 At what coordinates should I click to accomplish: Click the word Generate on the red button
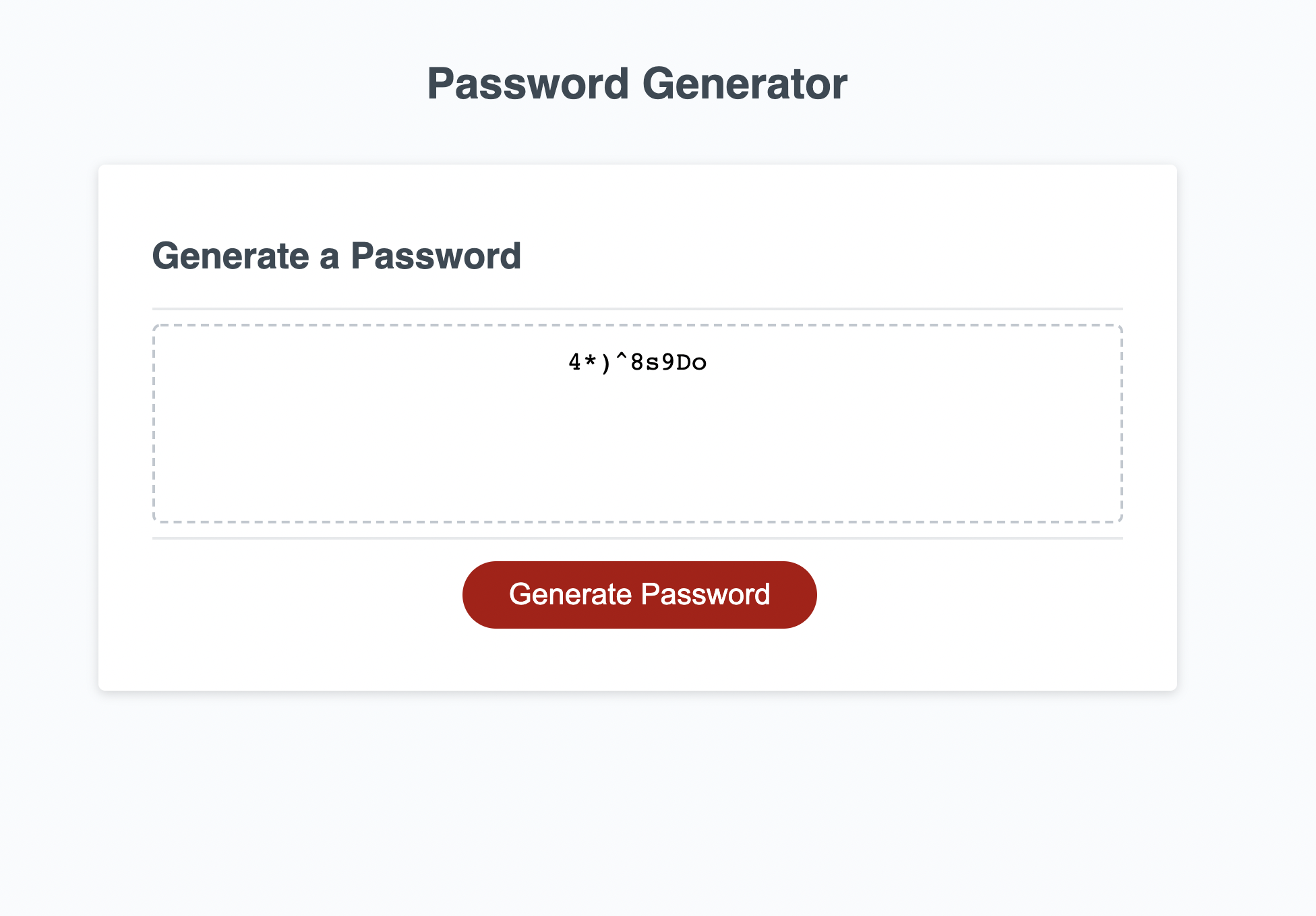tap(570, 595)
